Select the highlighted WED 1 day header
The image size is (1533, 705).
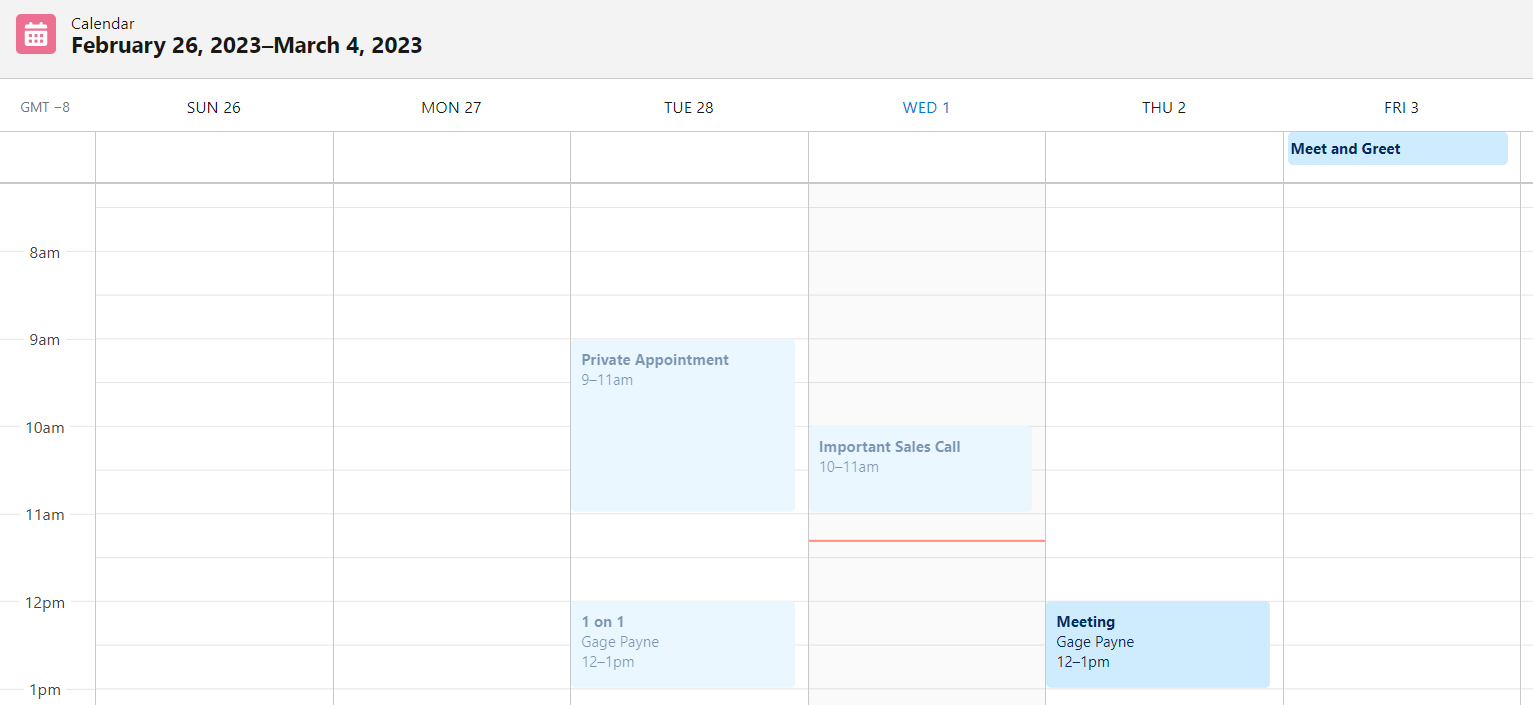click(926, 107)
